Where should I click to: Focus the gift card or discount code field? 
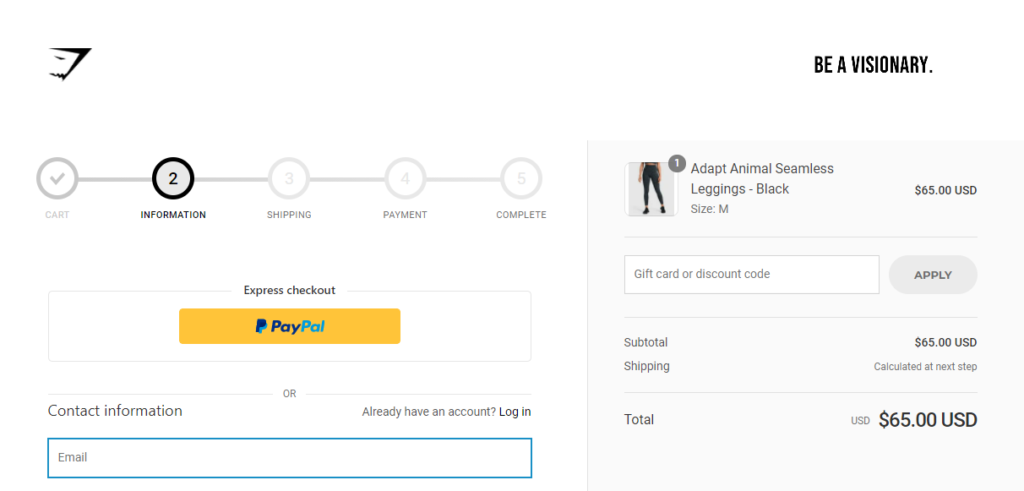[x=752, y=274]
